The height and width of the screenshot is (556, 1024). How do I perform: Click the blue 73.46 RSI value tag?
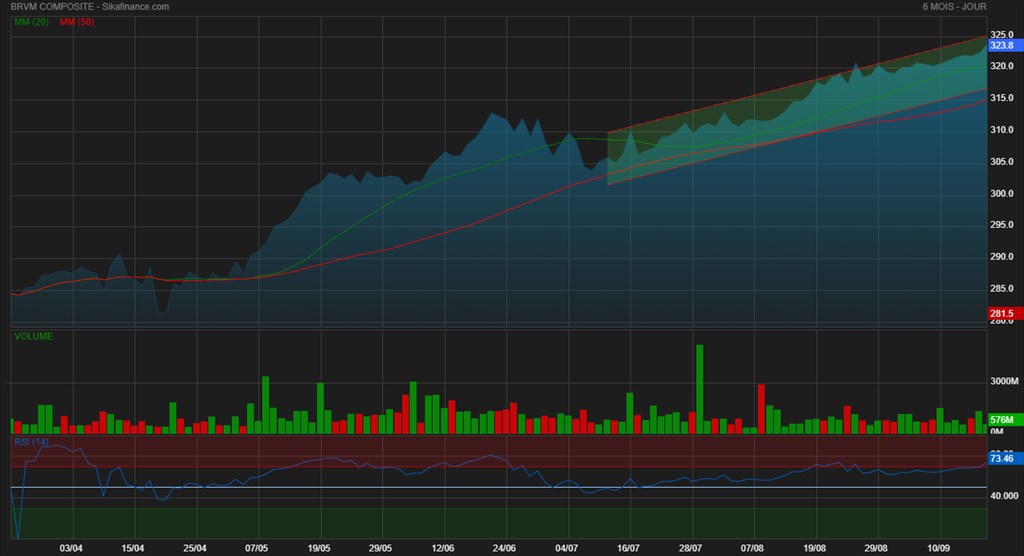coord(1001,458)
